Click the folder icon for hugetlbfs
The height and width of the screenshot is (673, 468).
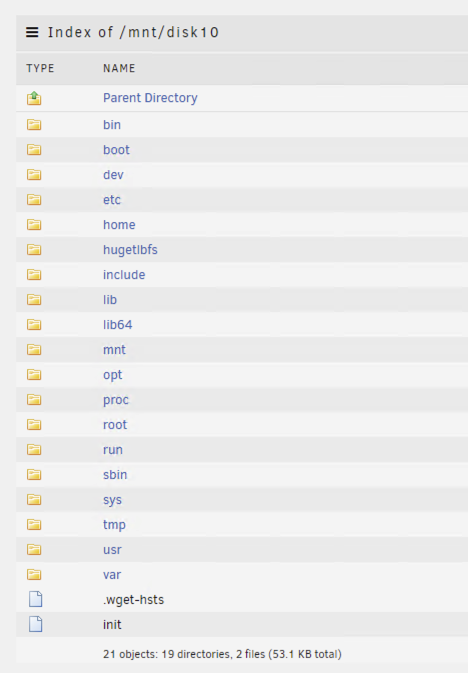click(34, 249)
